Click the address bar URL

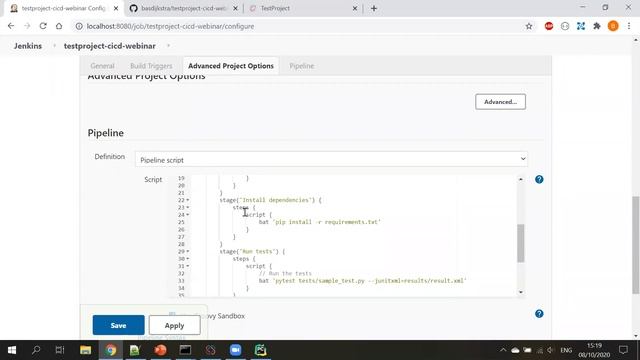(170, 26)
